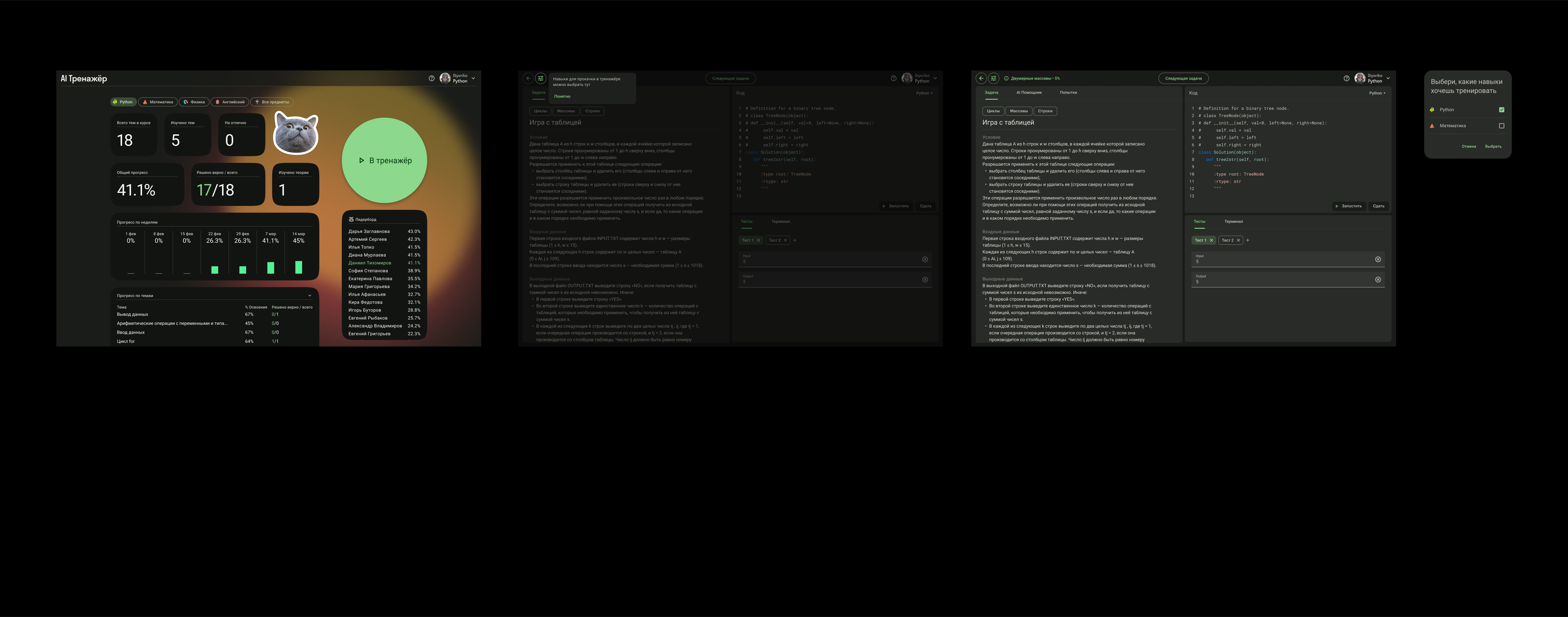The width and height of the screenshot is (1568, 617).
Task: Switch to the AI Помощник tab
Action: (x=1029, y=93)
